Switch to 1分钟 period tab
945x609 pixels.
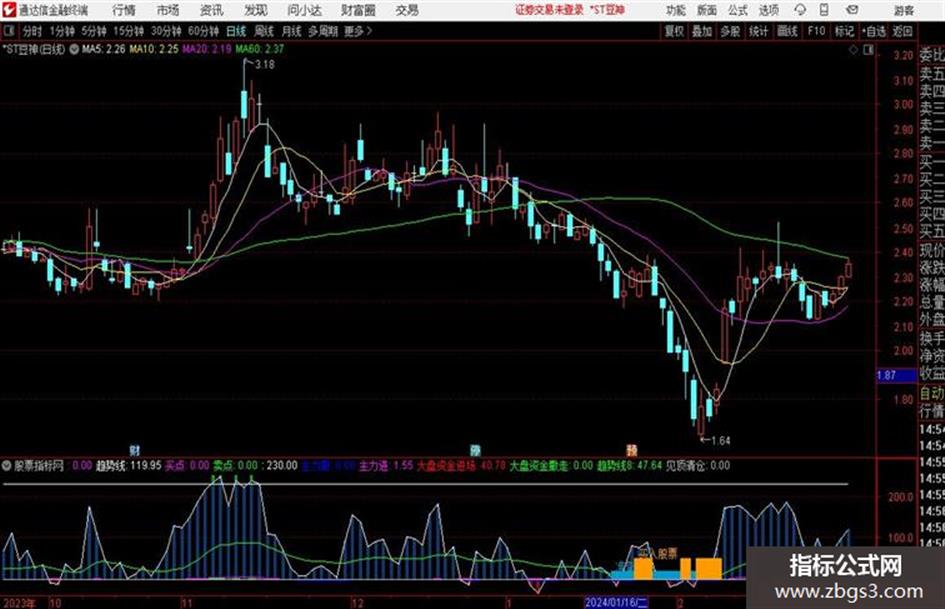(x=62, y=31)
